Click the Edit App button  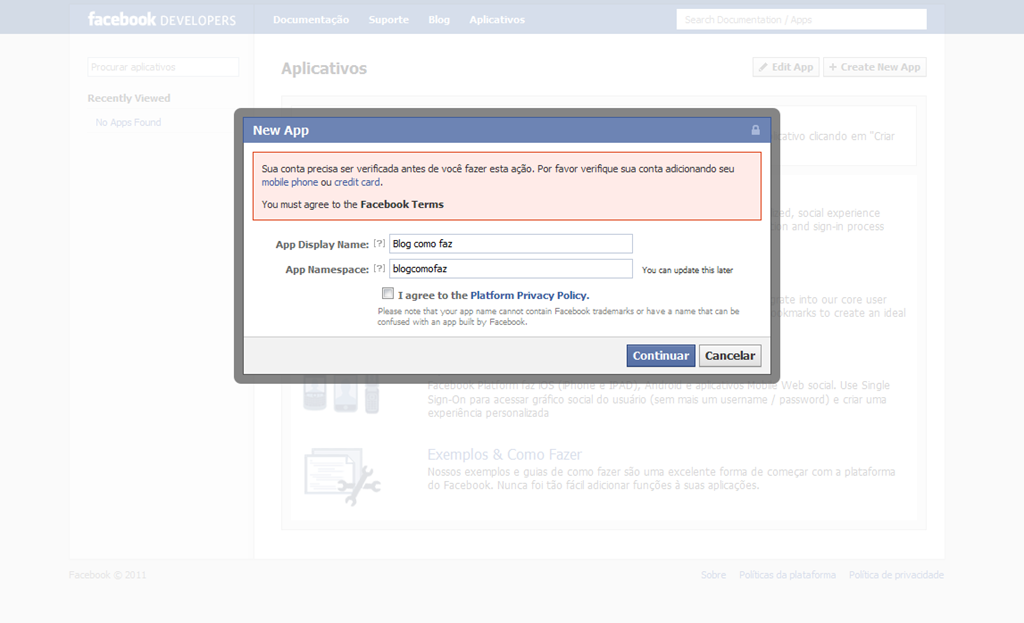(x=786, y=67)
